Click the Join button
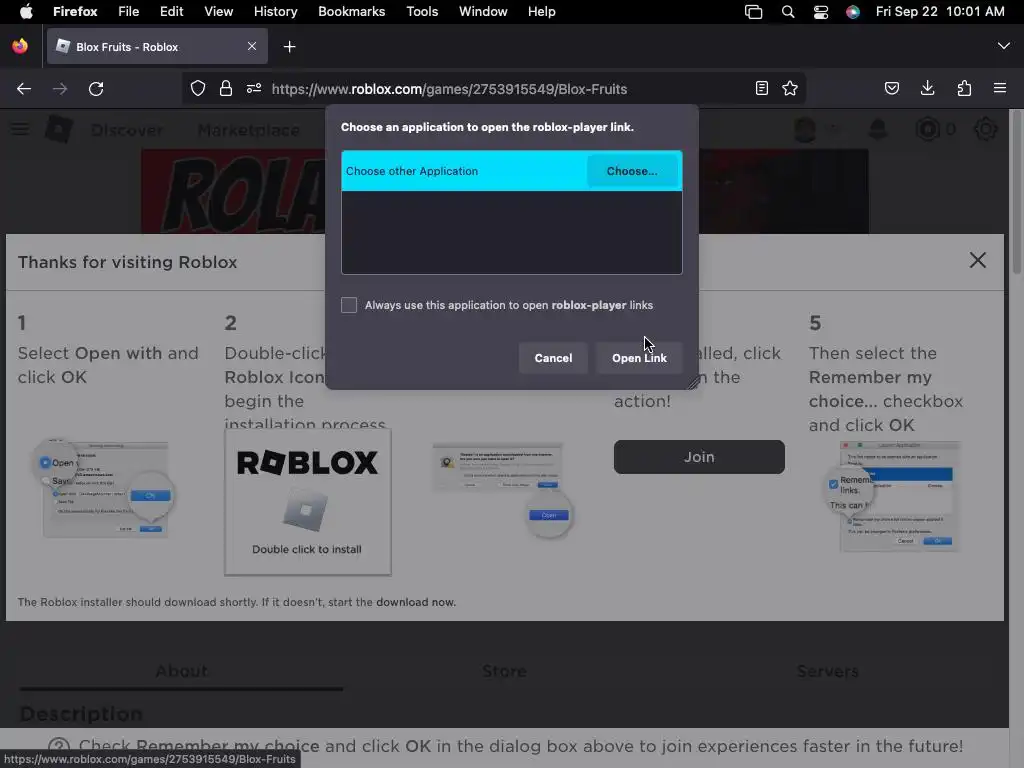1024x768 pixels. (699, 456)
